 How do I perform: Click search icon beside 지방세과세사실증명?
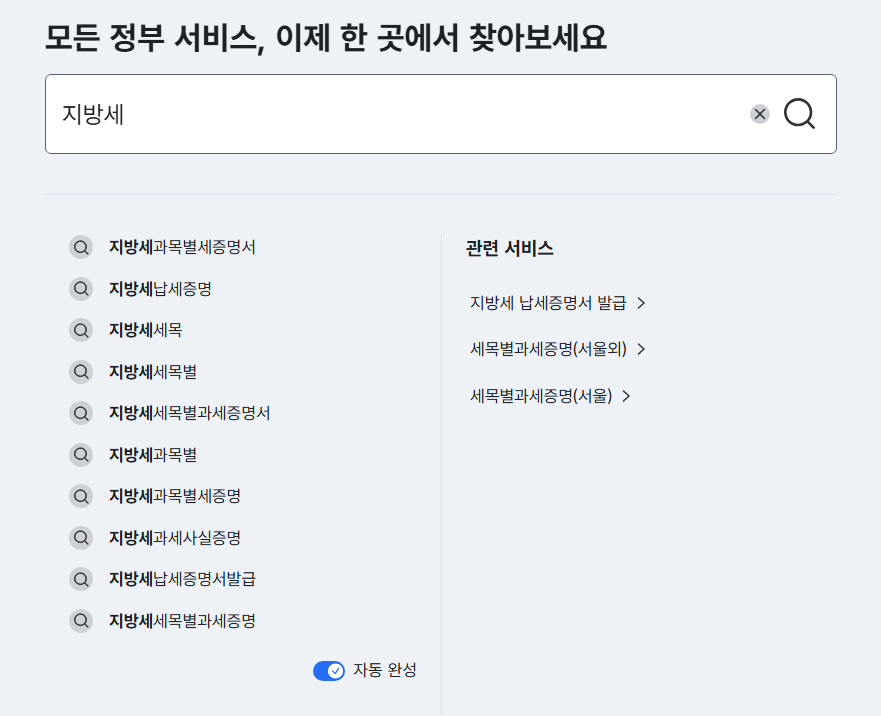(81, 538)
